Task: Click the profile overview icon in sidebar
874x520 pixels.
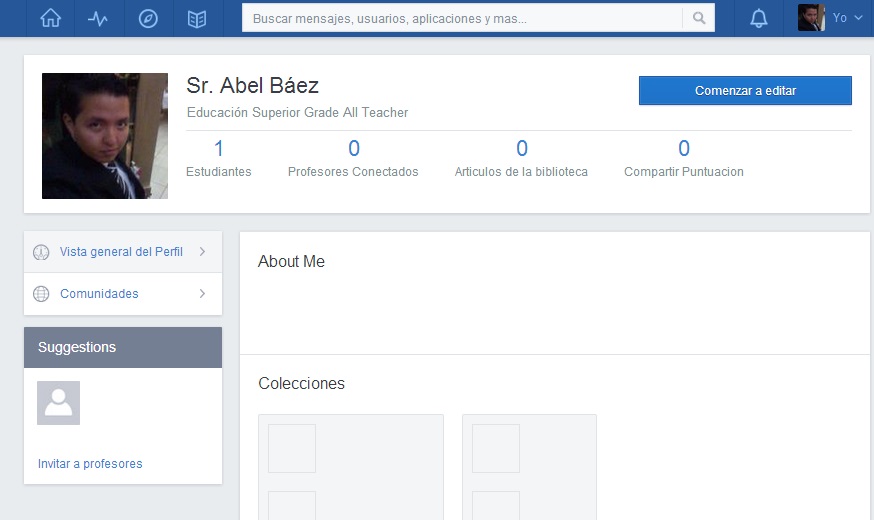Action: [41, 252]
